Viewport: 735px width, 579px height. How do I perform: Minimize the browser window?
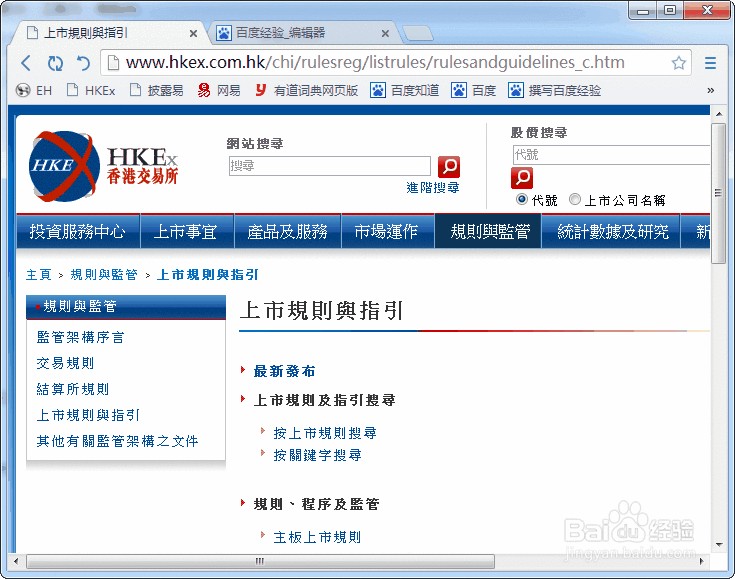click(x=643, y=11)
